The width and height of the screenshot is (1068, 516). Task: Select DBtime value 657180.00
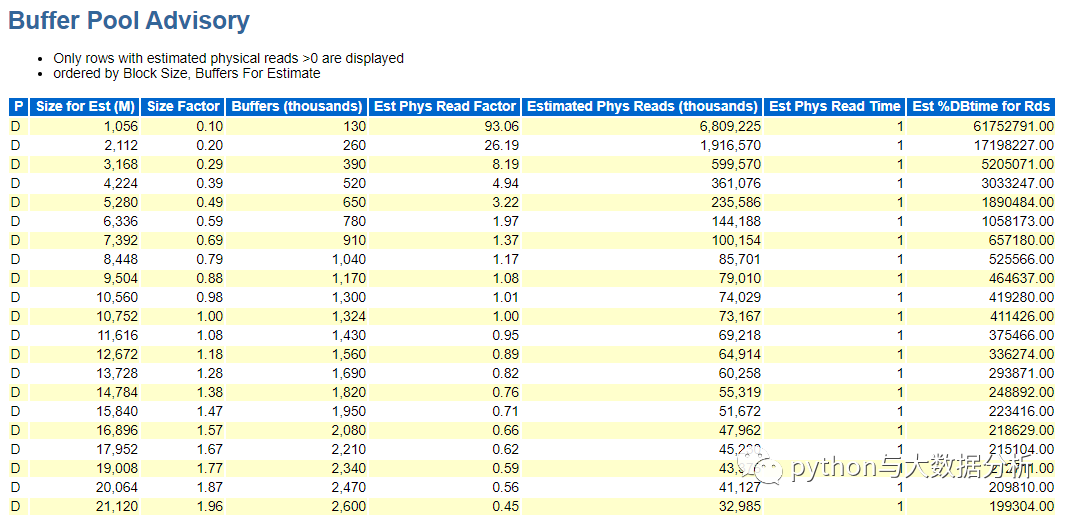click(1022, 240)
